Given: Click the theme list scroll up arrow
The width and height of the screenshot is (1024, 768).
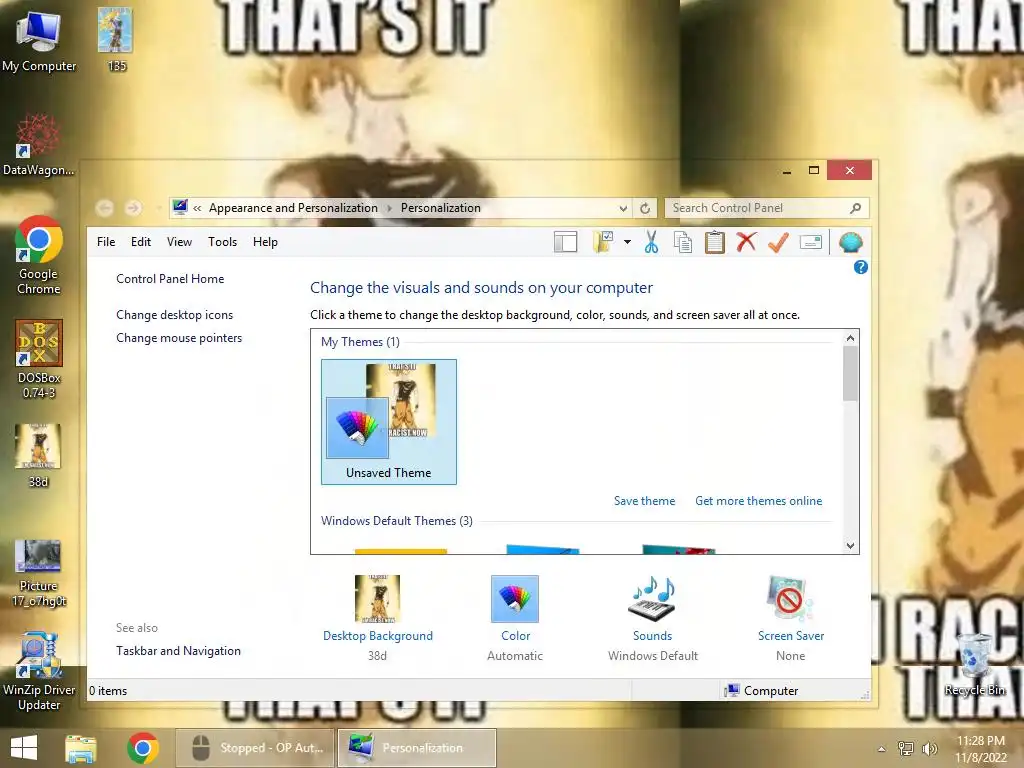Looking at the screenshot, I should [x=850, y=338].
